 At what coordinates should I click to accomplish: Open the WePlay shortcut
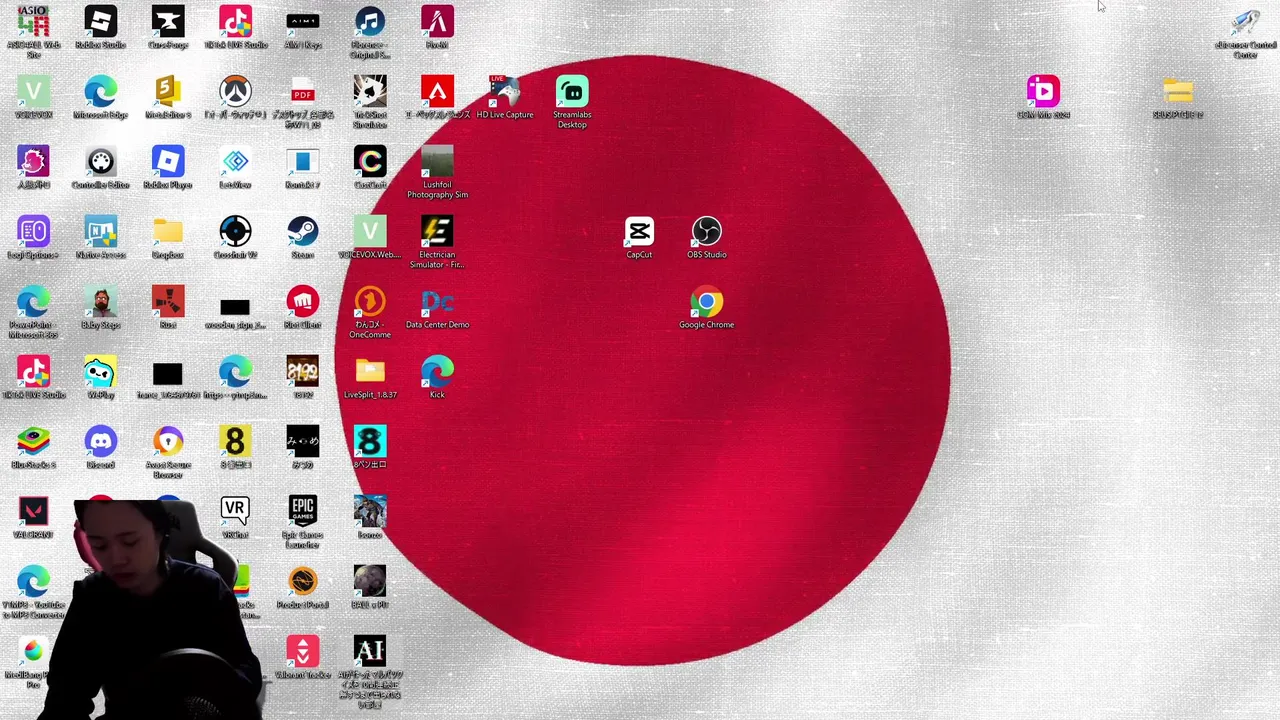coord(100,377)
